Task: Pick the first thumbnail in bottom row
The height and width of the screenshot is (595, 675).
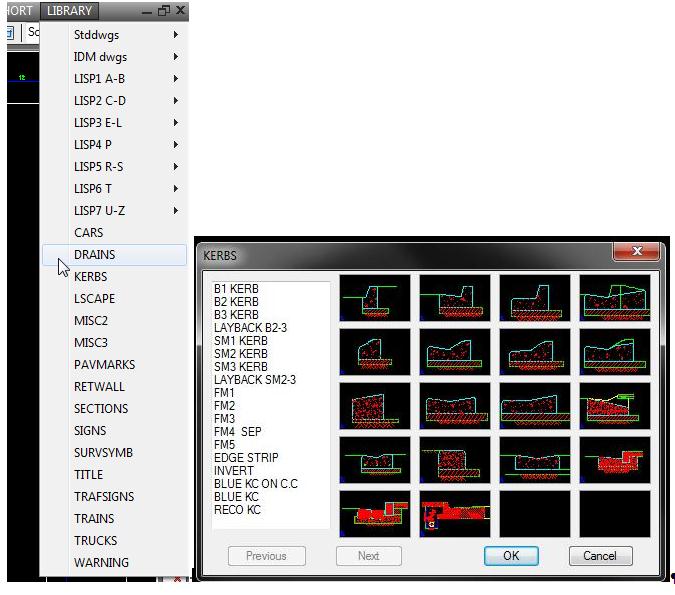Action: (375, 514)
